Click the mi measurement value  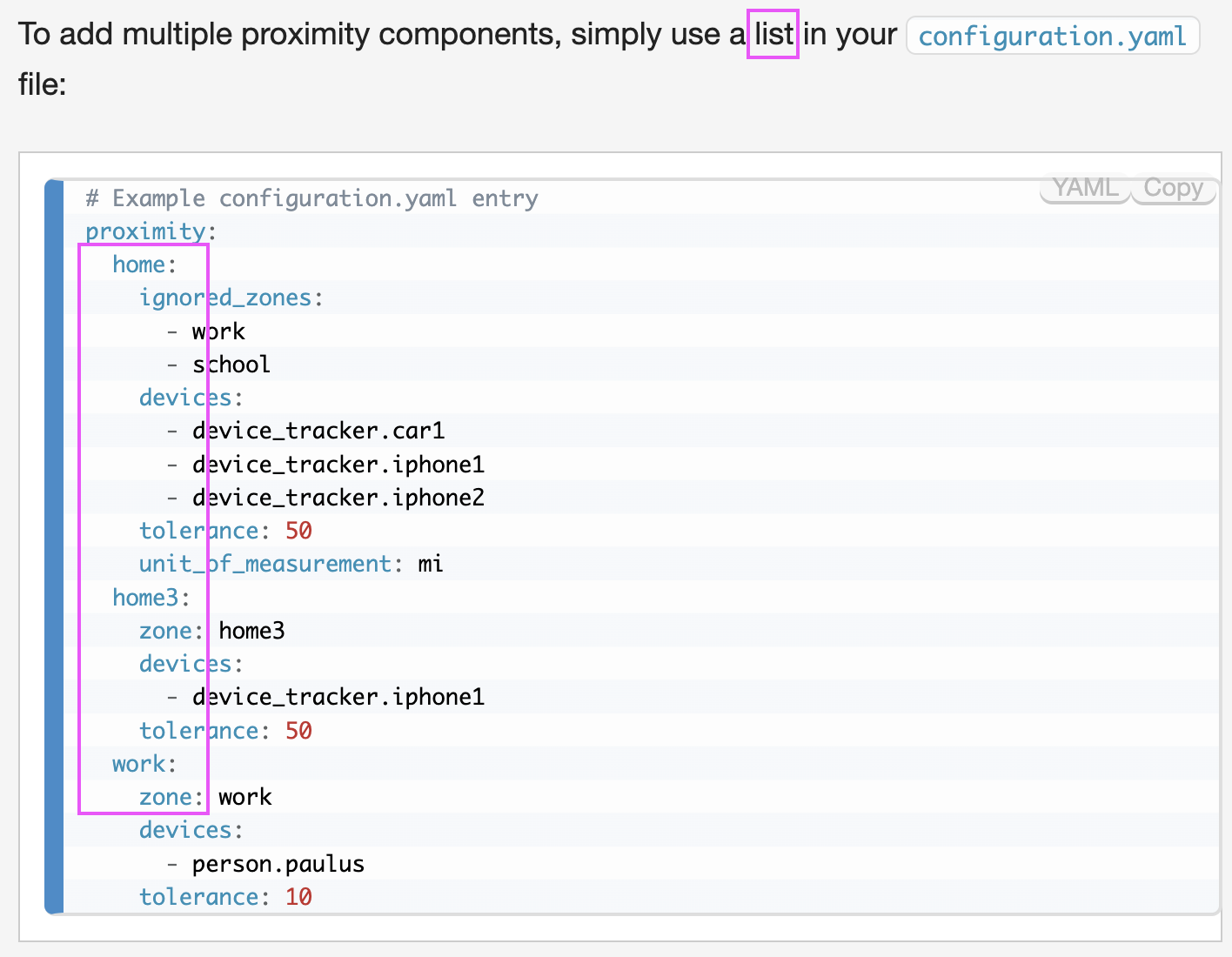(x=430, y=563)
